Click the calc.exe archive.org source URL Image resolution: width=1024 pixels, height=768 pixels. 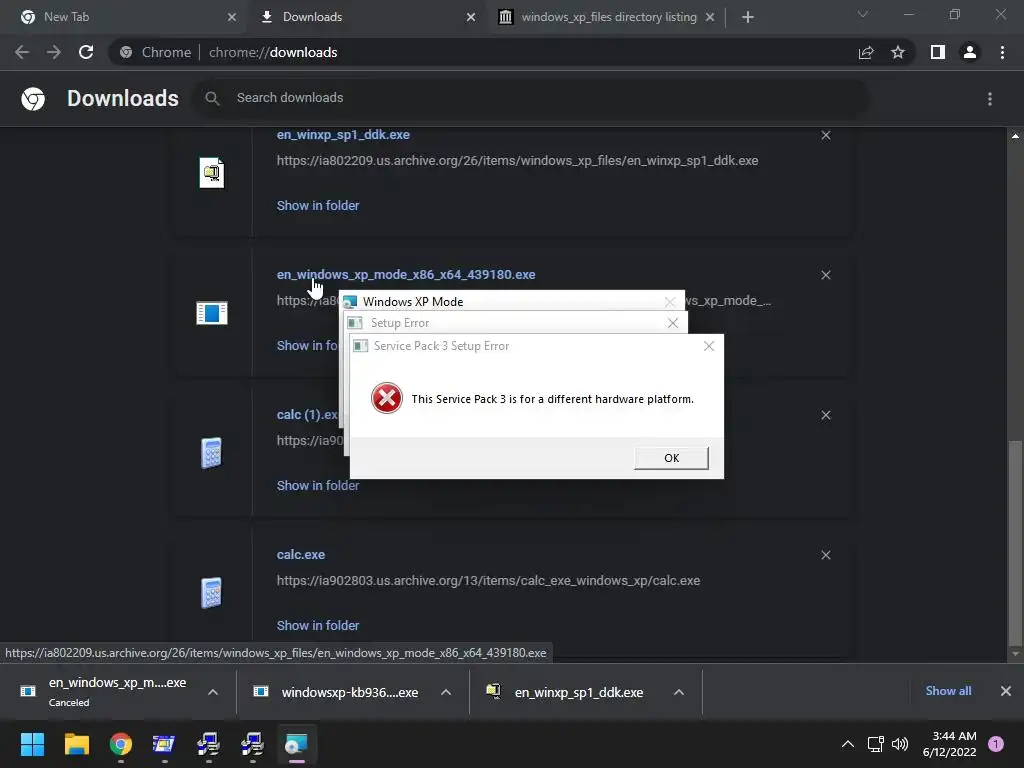tap(488, 581)
